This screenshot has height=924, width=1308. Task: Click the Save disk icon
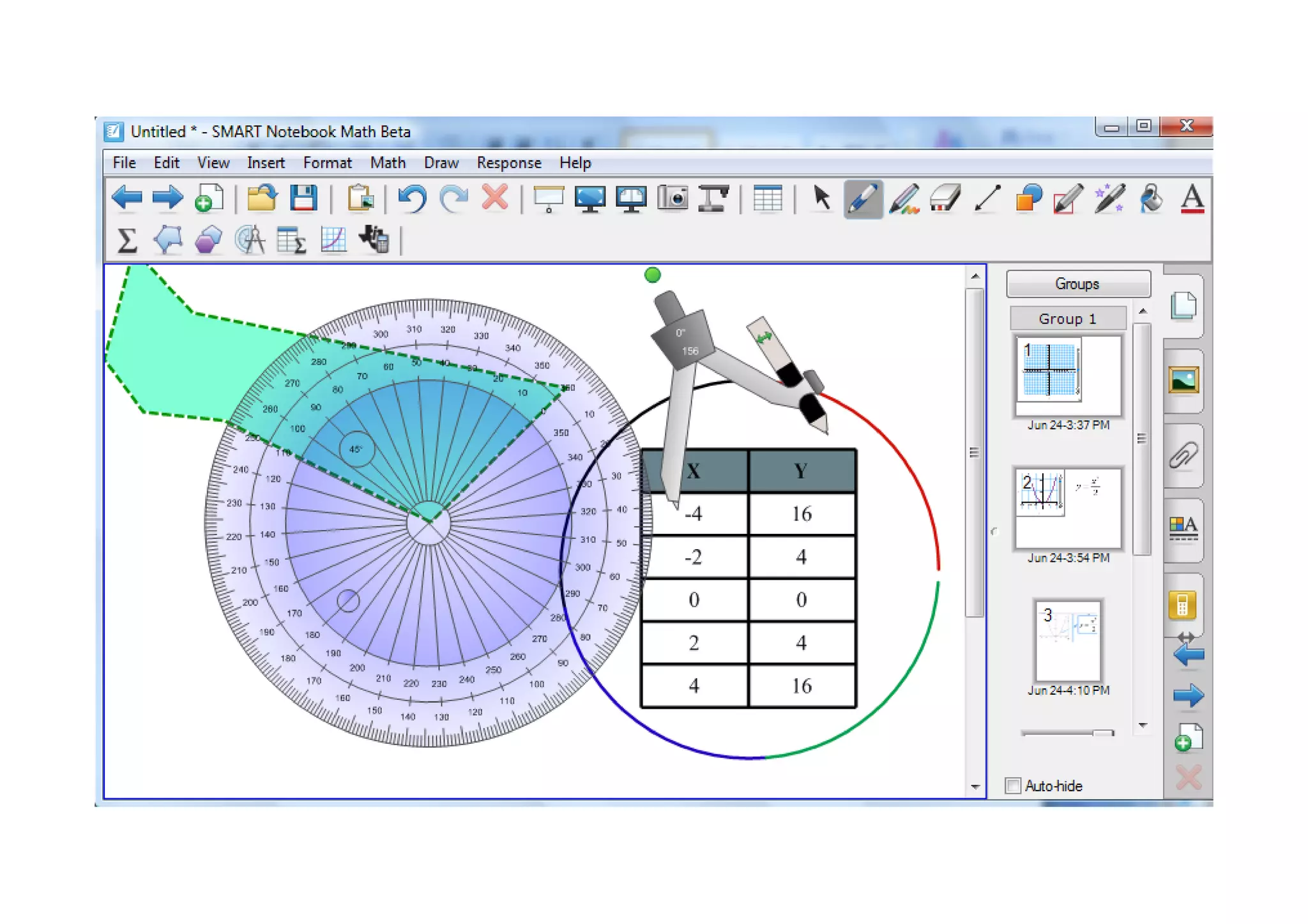pyautogui.click(x=303, y=199)
